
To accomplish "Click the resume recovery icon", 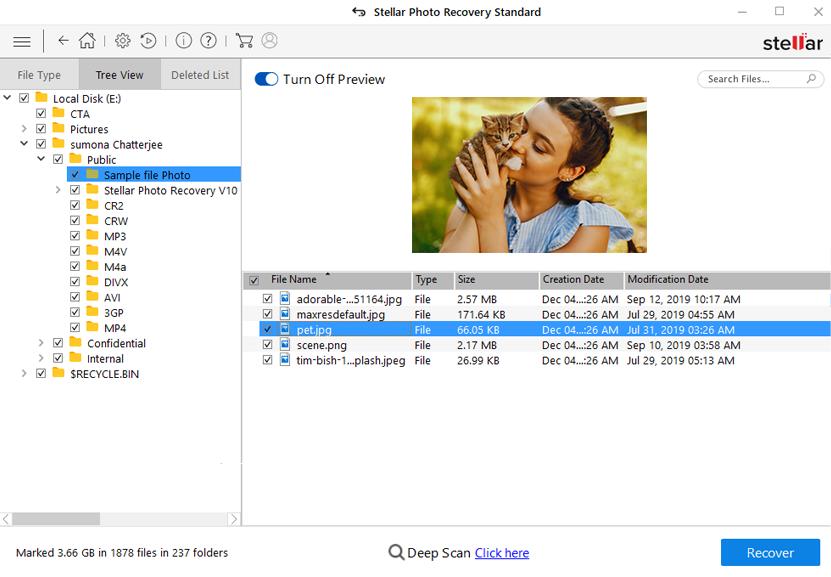I will click(x=149, y=41).
